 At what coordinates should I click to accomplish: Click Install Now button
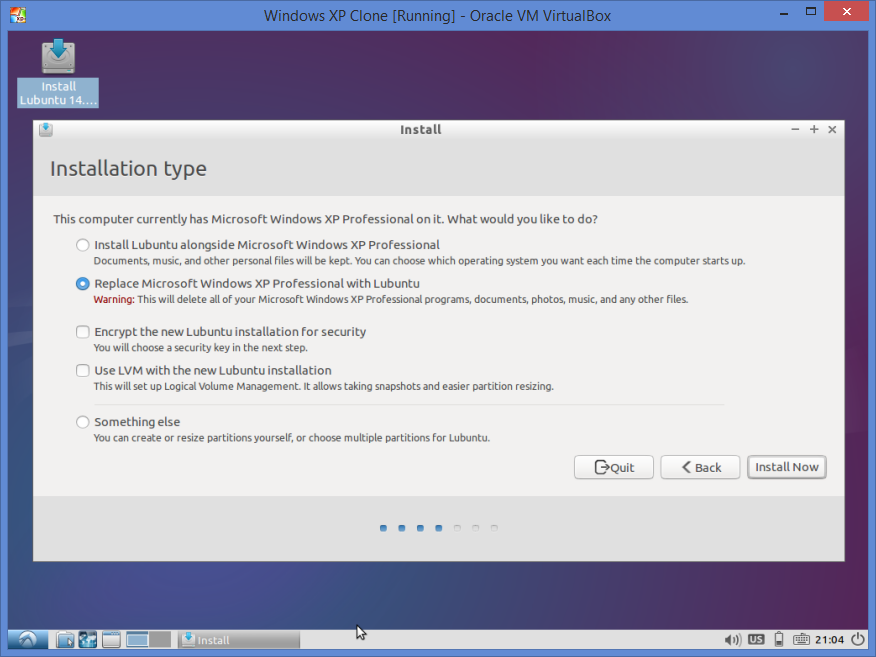[x=787, y=467]
